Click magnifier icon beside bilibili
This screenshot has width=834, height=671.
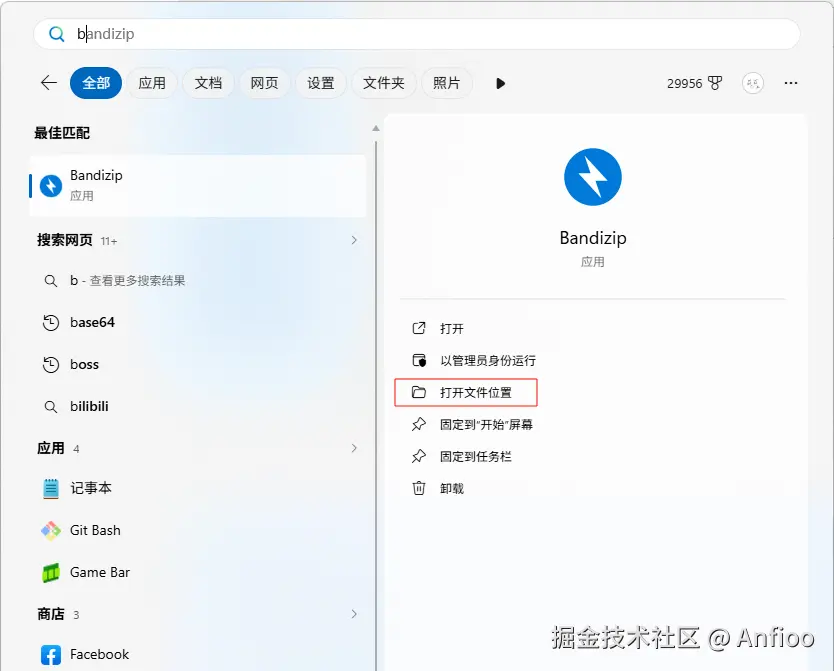coord(51,407)
